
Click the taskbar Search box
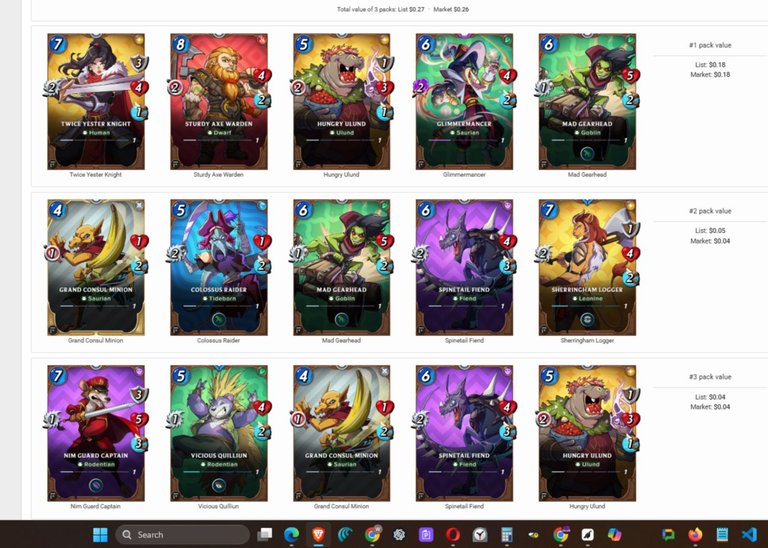(x=183, y=534)
